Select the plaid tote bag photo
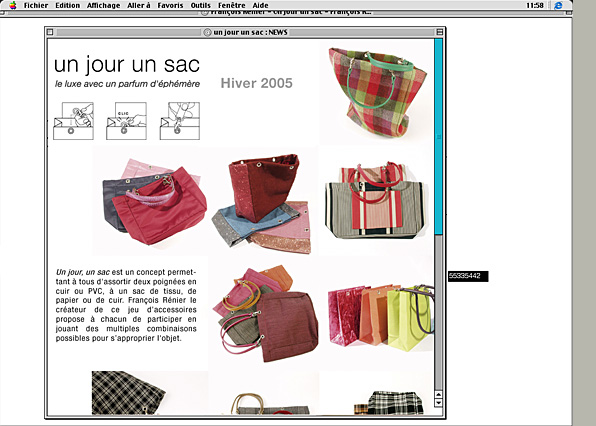Image resolution: width=596 pixels, height=426 pixels. point(377,92)
